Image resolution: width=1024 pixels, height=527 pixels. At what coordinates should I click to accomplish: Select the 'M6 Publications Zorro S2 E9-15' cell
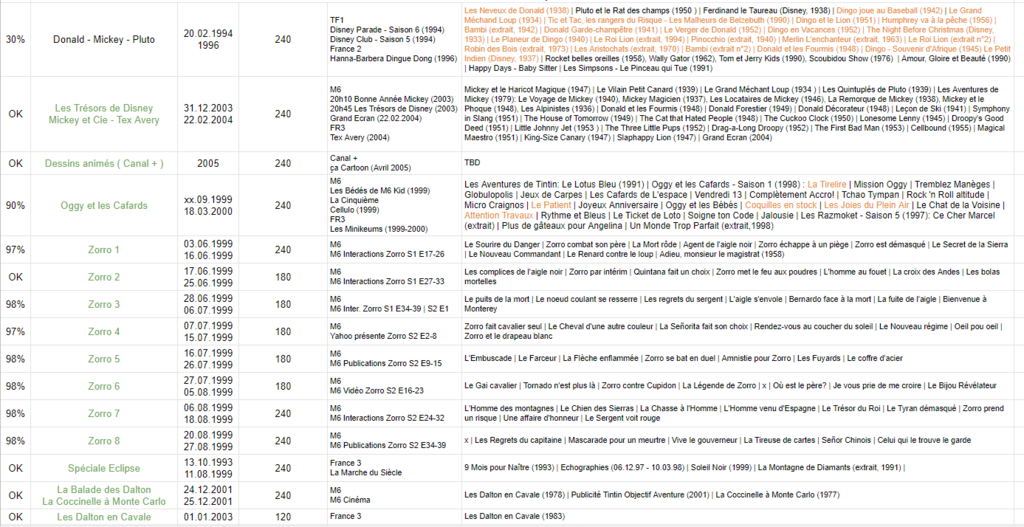(x=394, y=359)
